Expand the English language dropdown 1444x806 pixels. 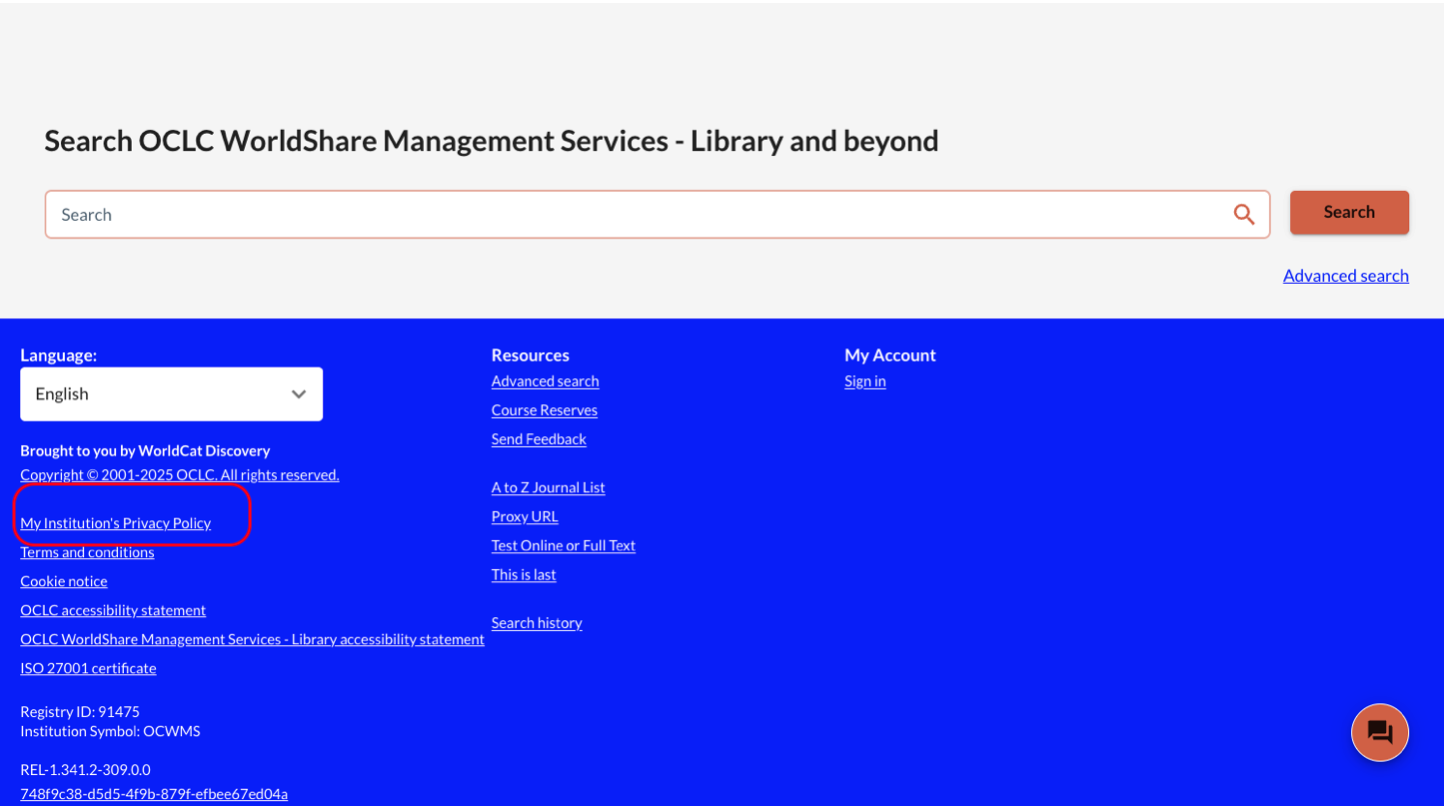coord(171,394)
